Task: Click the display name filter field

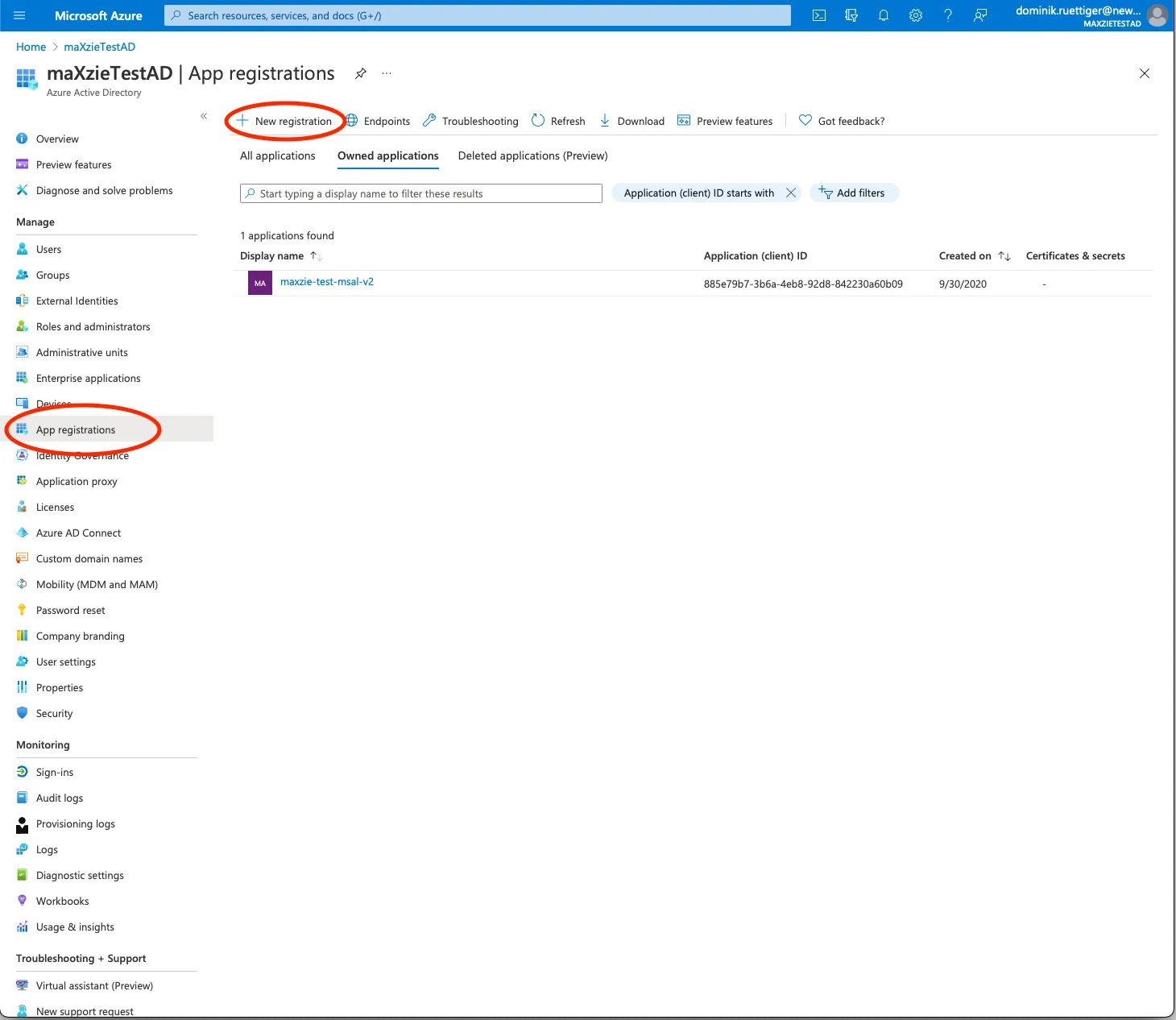Action: [x=420, y=193]
